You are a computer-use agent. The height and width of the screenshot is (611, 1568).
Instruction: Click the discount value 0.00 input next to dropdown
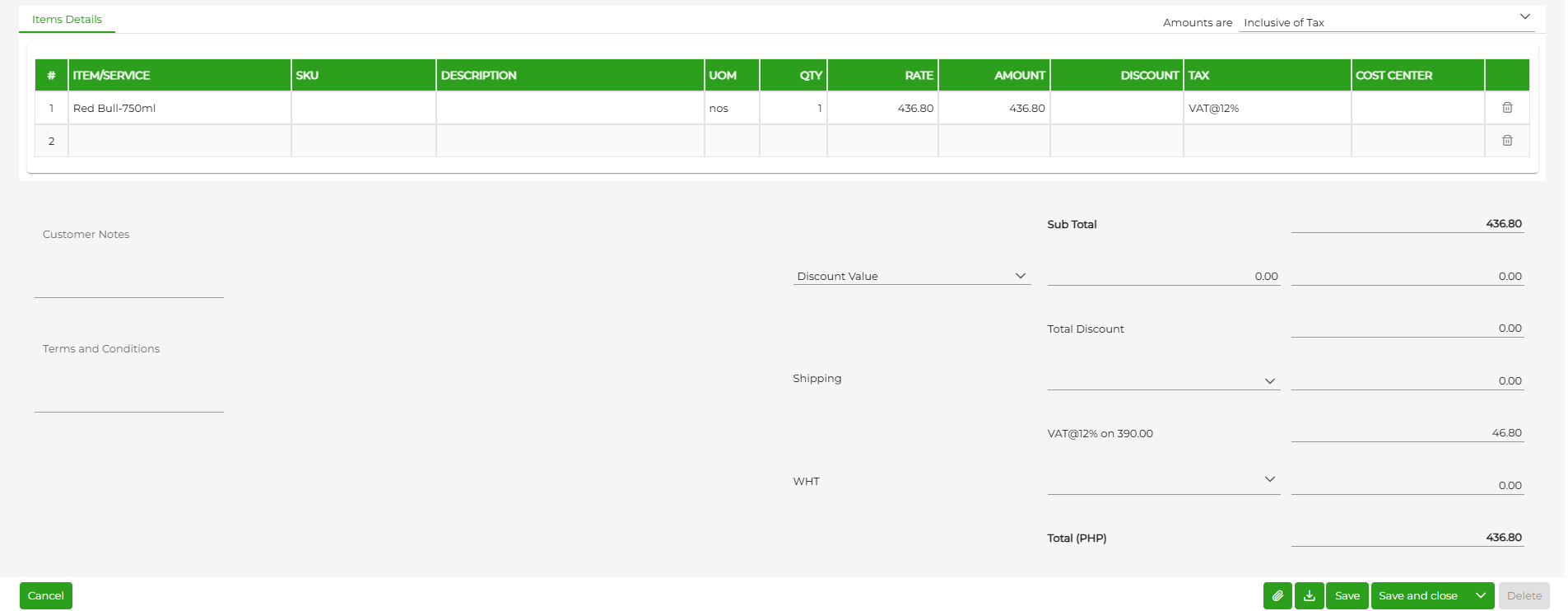coord(1163,276)
